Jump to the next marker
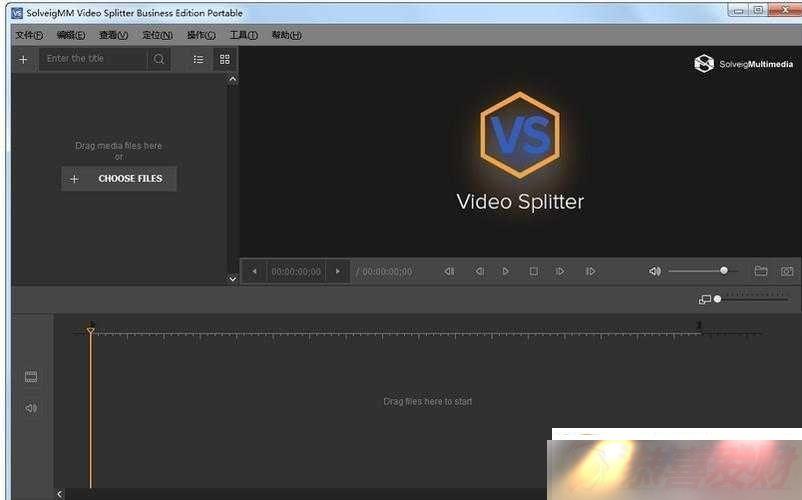The height and width of the screenshot is (500, 802). tap(590, 271)
